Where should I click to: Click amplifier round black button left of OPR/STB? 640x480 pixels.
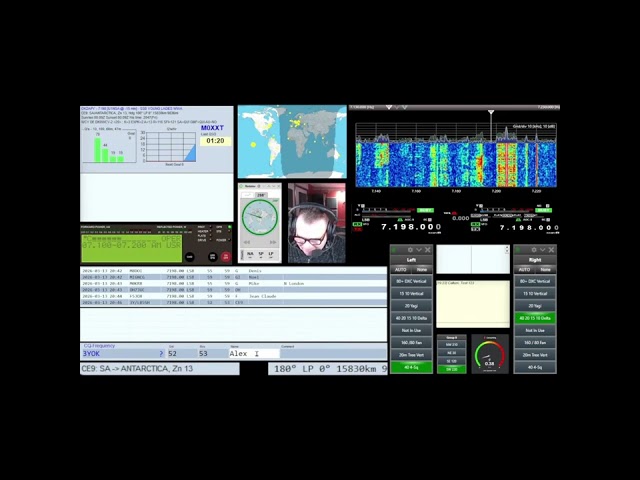[x=189, y=257]
